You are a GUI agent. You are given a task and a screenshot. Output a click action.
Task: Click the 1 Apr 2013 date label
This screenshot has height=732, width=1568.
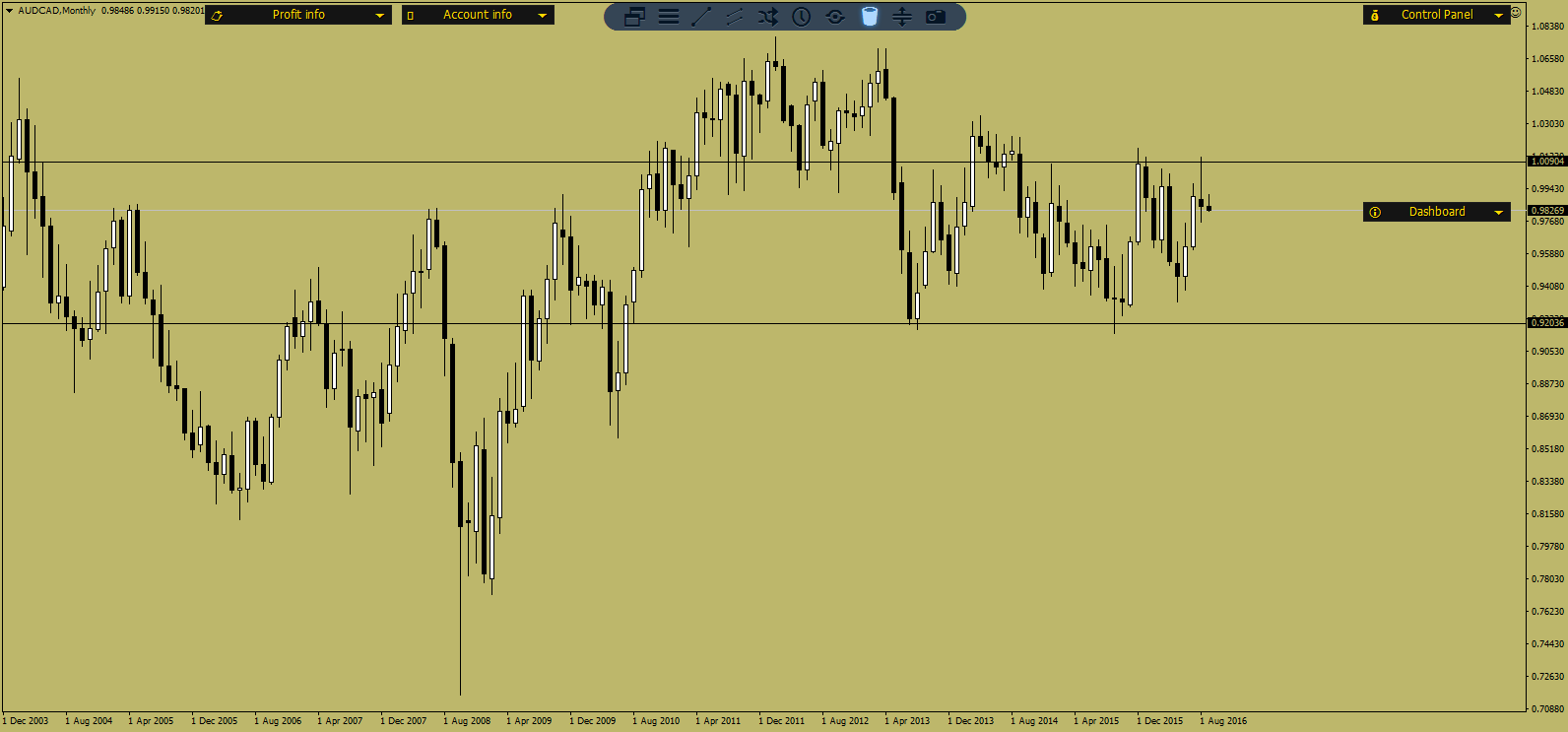click(x=907, y=721)
